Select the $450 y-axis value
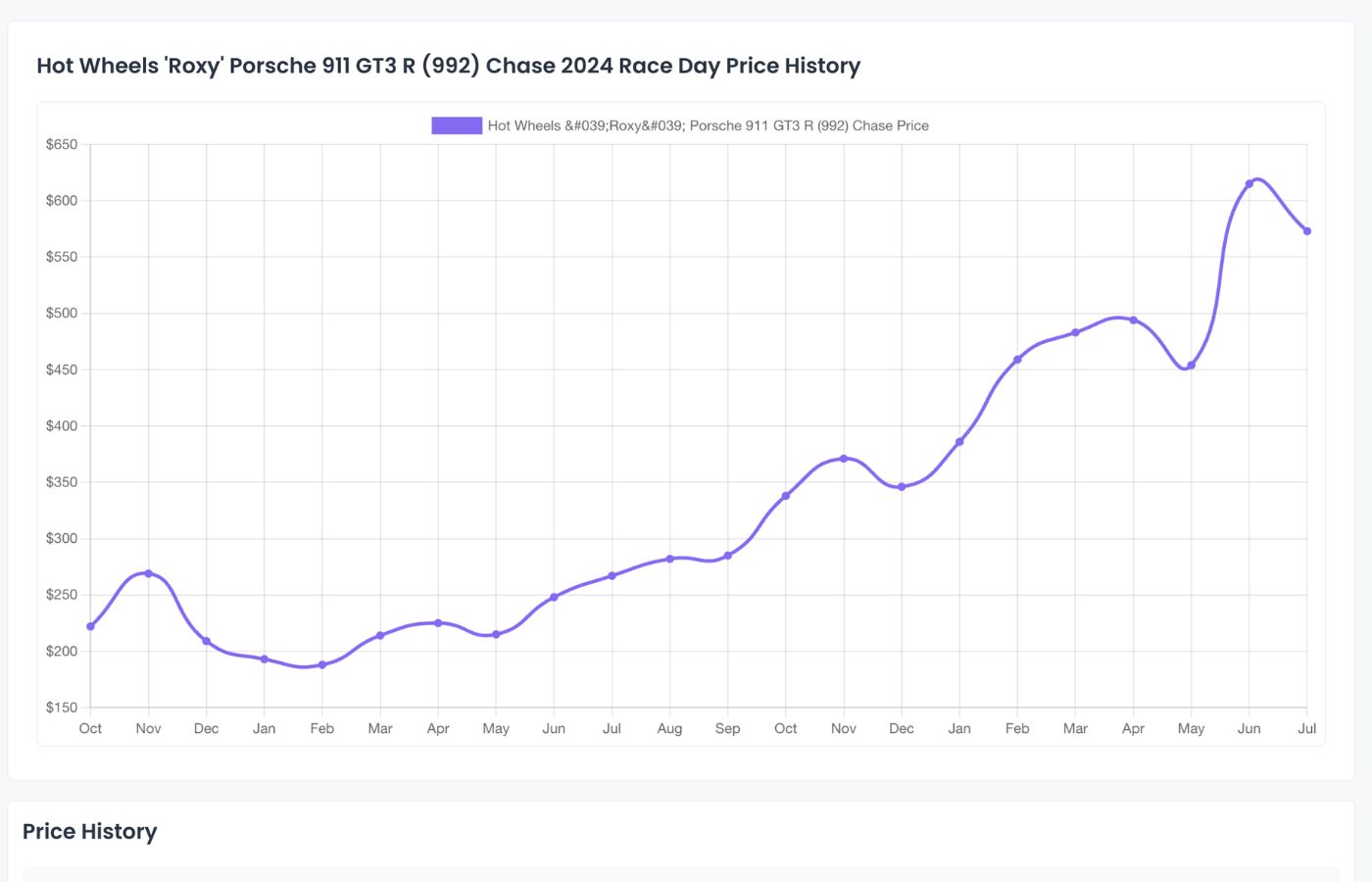Image resolution: width=1372 pixels, height=882 pixels. 62,369
